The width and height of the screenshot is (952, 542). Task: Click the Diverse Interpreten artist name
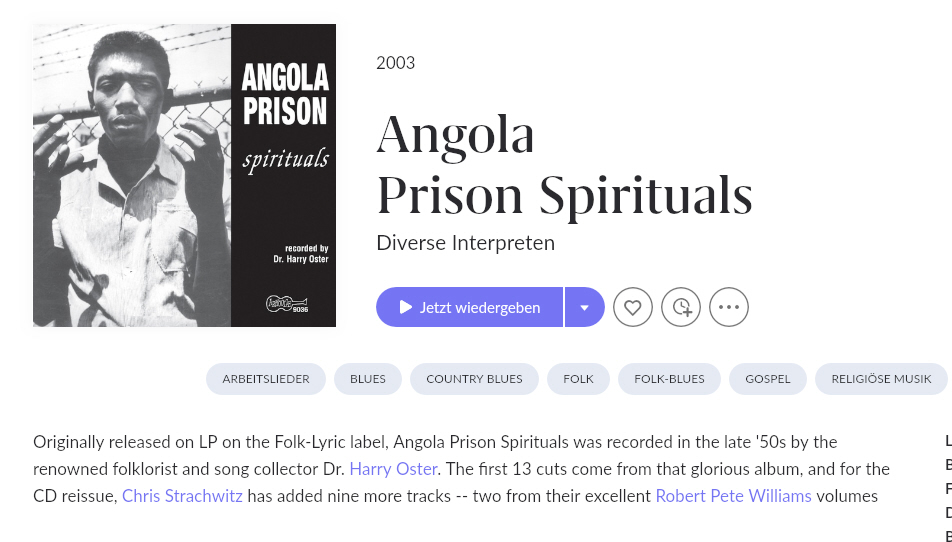pos(465,243)
